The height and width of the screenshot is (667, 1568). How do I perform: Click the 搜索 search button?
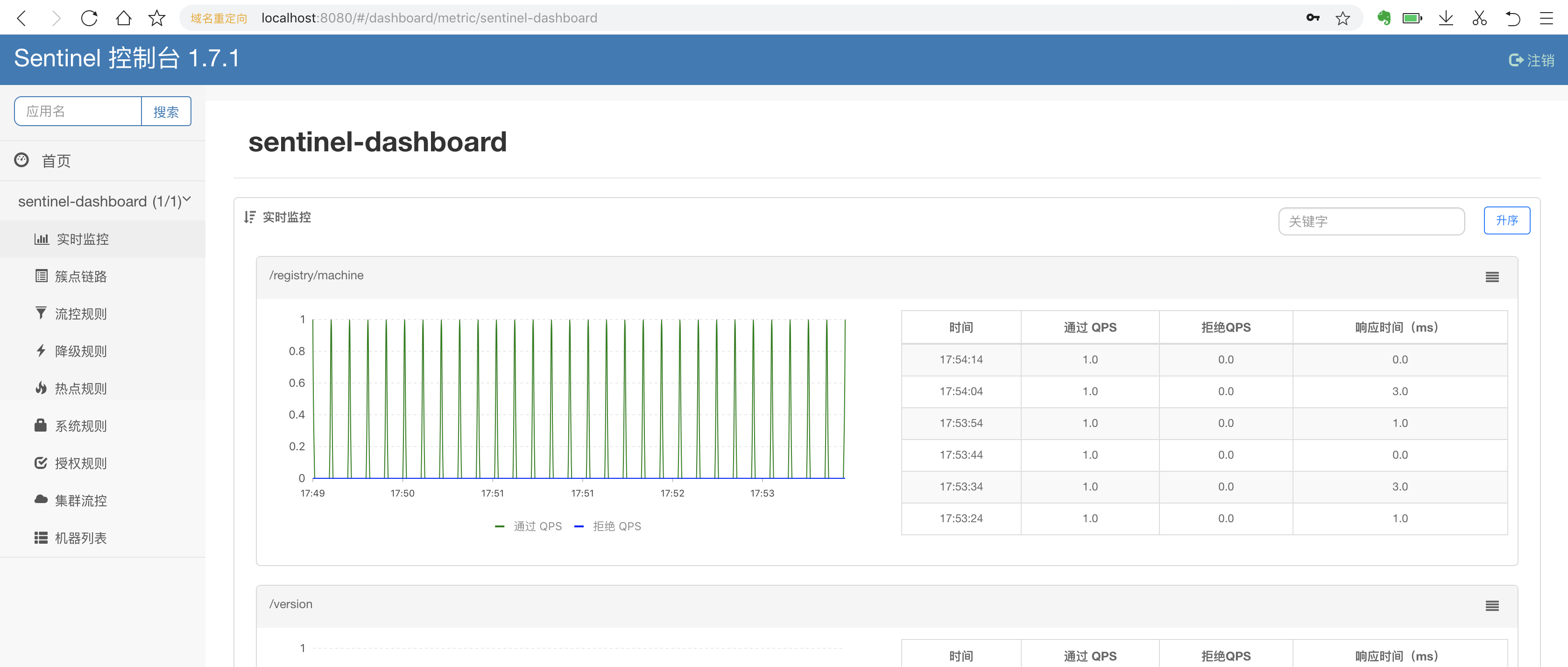[x=166, y=112]
